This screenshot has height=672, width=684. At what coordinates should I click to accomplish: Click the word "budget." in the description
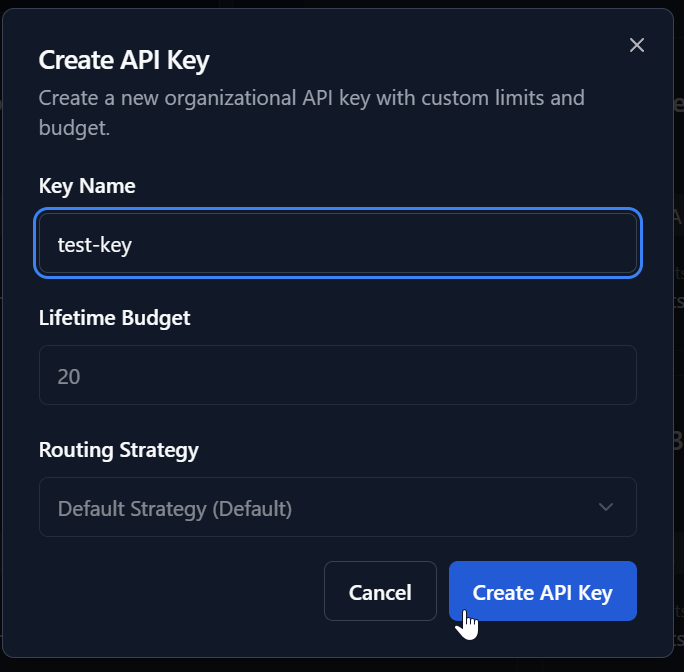pyautogui.click(x=73, y=129)
